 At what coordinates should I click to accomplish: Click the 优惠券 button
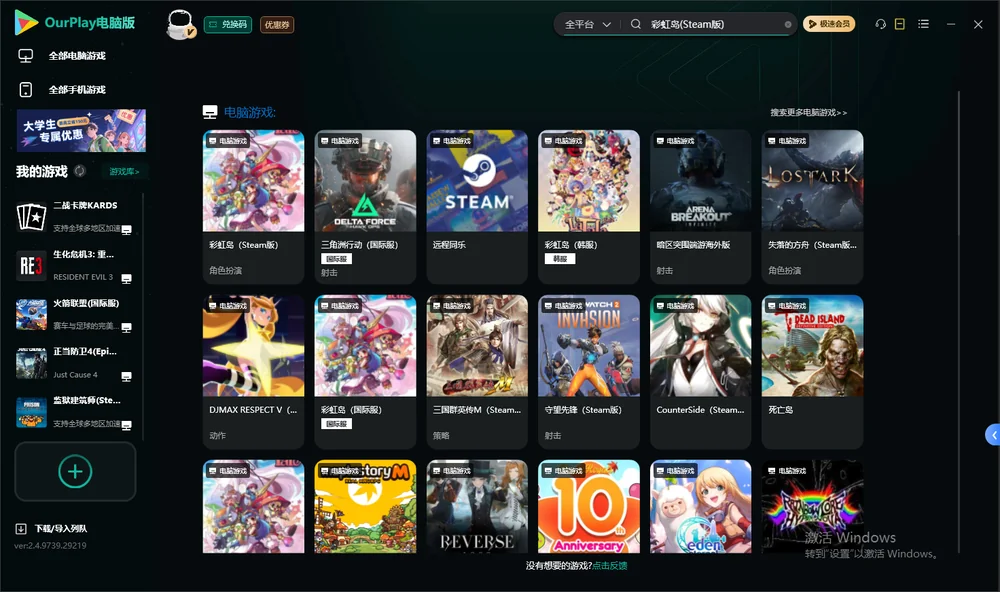(x=277, y=24)
